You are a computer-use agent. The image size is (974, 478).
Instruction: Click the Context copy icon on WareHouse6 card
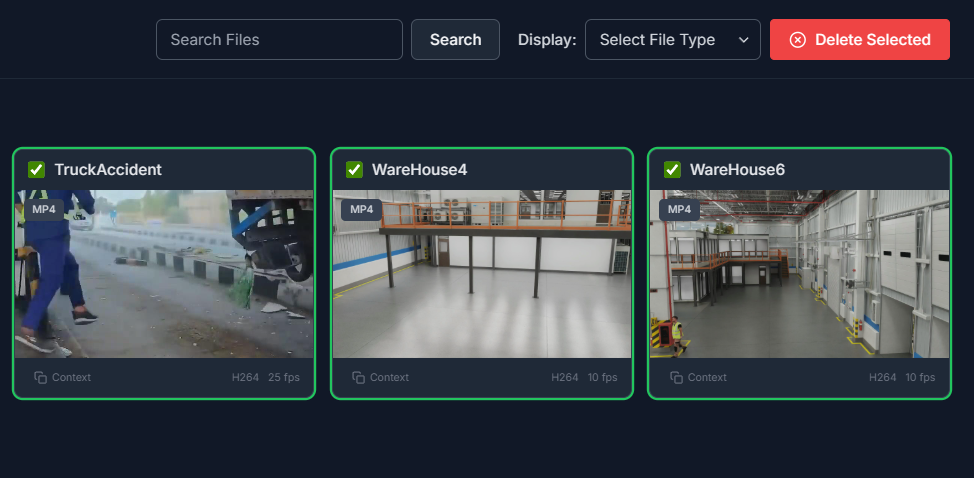point(677,378)
